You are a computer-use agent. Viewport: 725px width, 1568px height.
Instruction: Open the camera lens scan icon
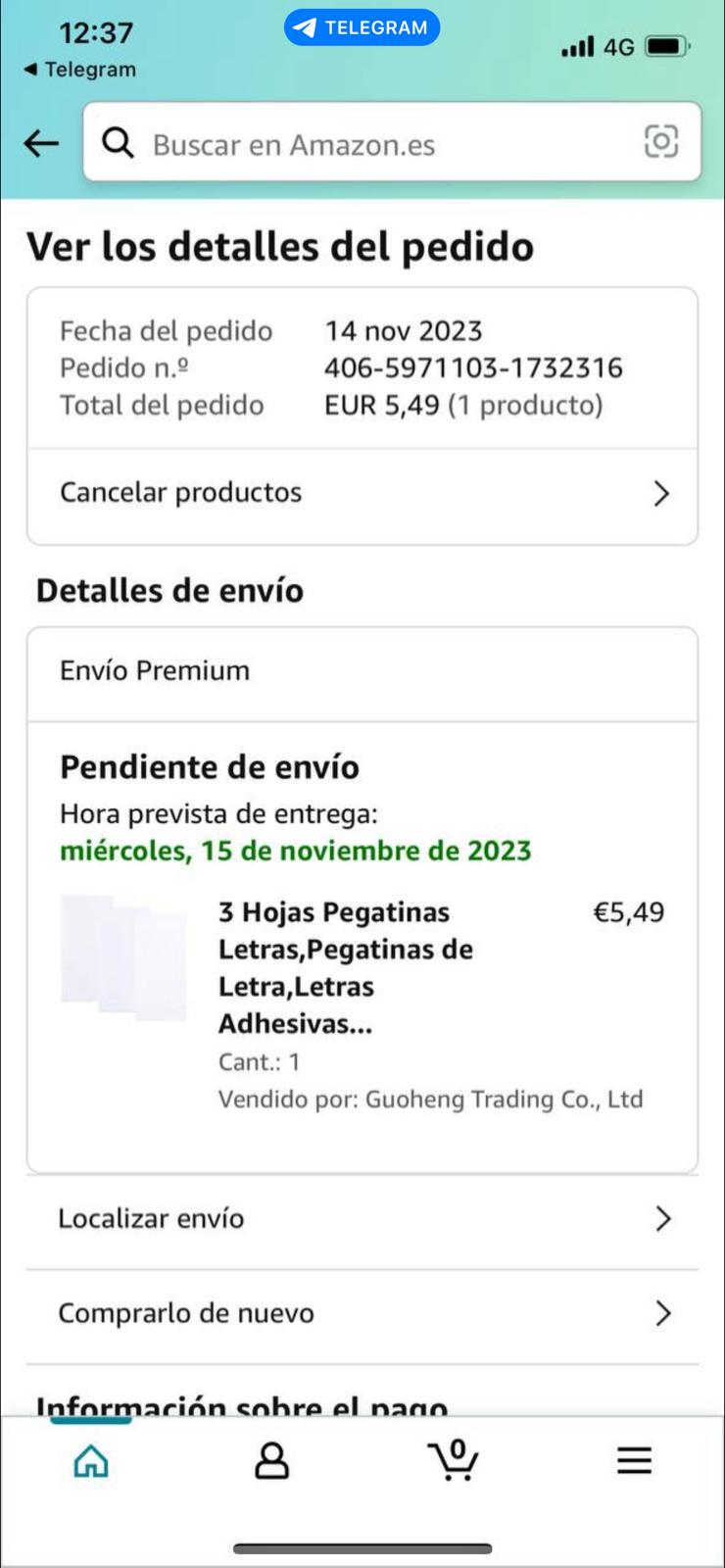pyautogui.click(x=661, y=142)
